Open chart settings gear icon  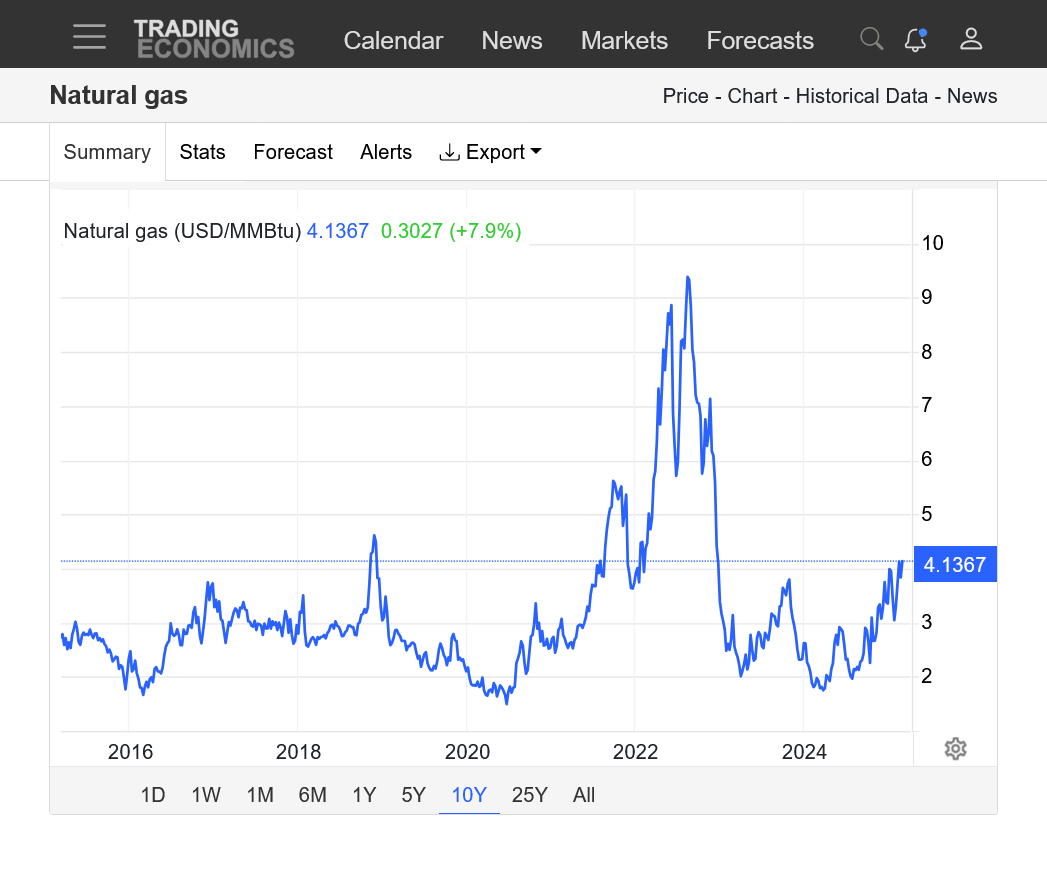pos(956,749)
